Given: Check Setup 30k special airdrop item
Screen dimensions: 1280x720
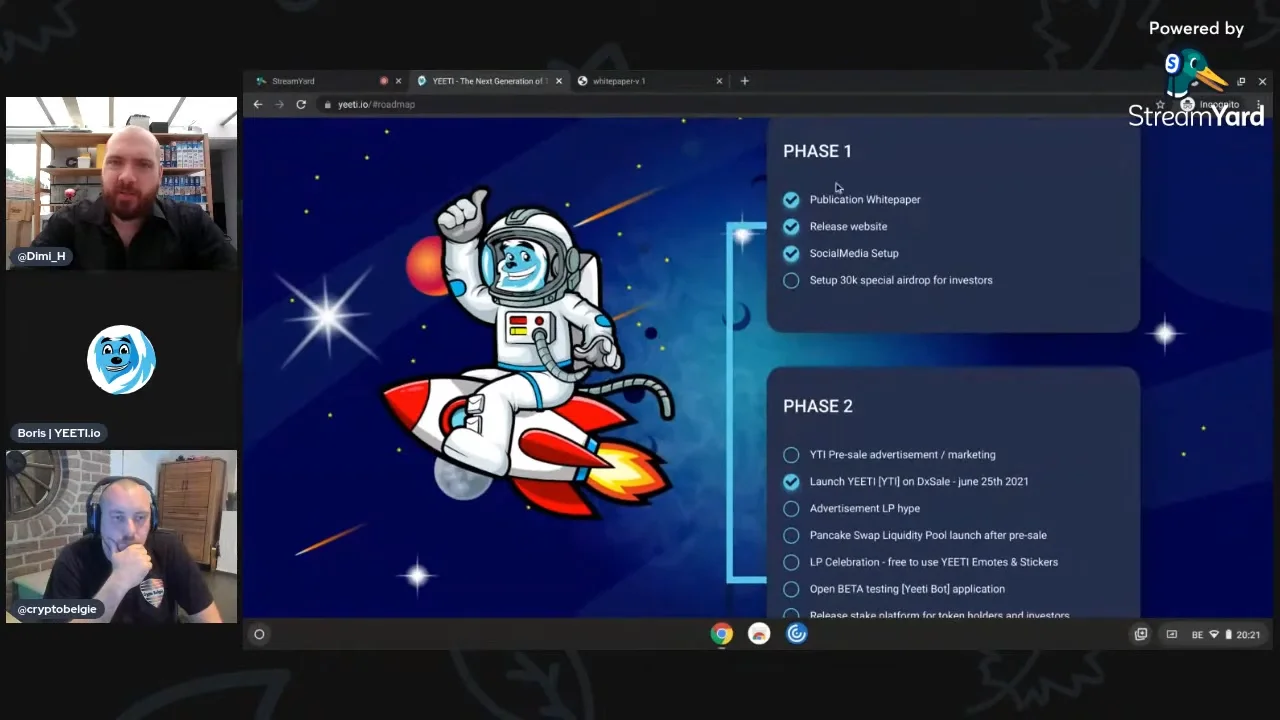Looking at the screenshot, I should coord(791,281).
